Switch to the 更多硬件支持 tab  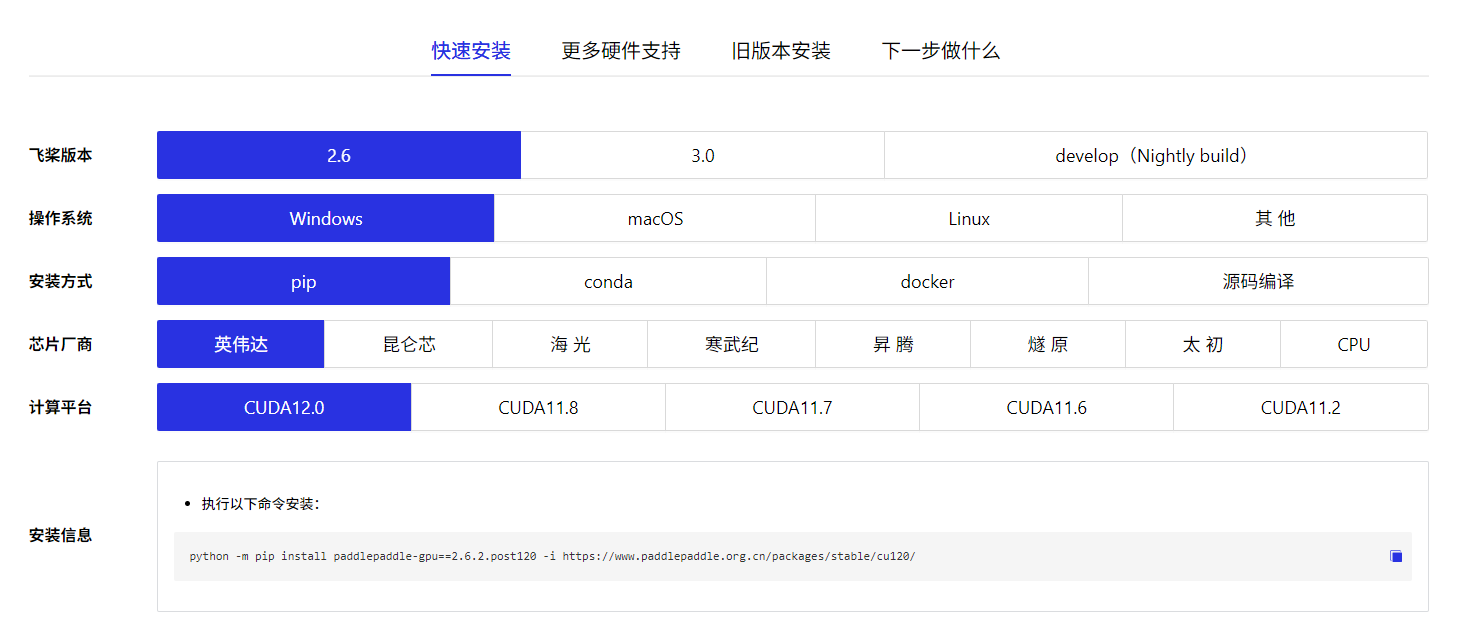pos(621,50)
